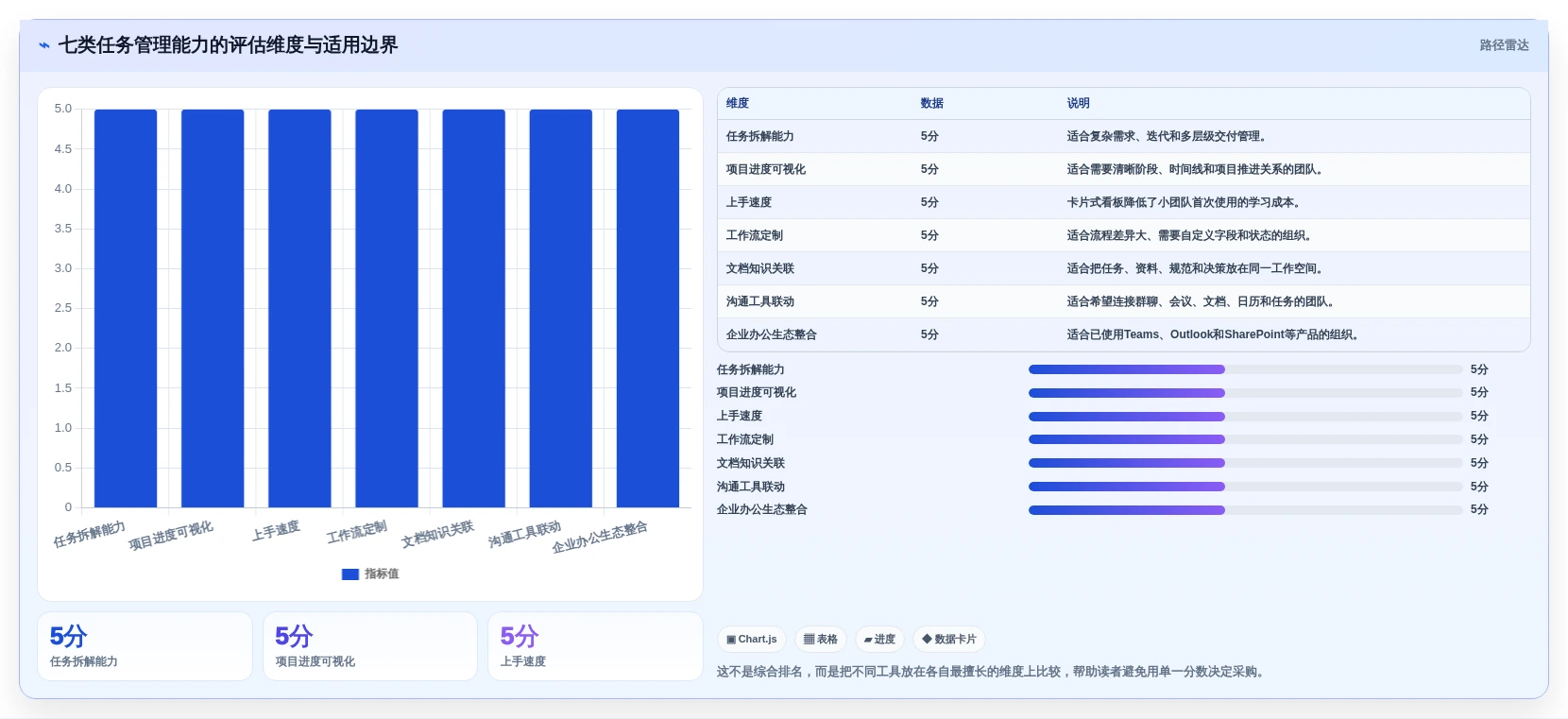Click the 指标值 legend color box
The image size is (1568, 719).
click(x=350, y=574)
